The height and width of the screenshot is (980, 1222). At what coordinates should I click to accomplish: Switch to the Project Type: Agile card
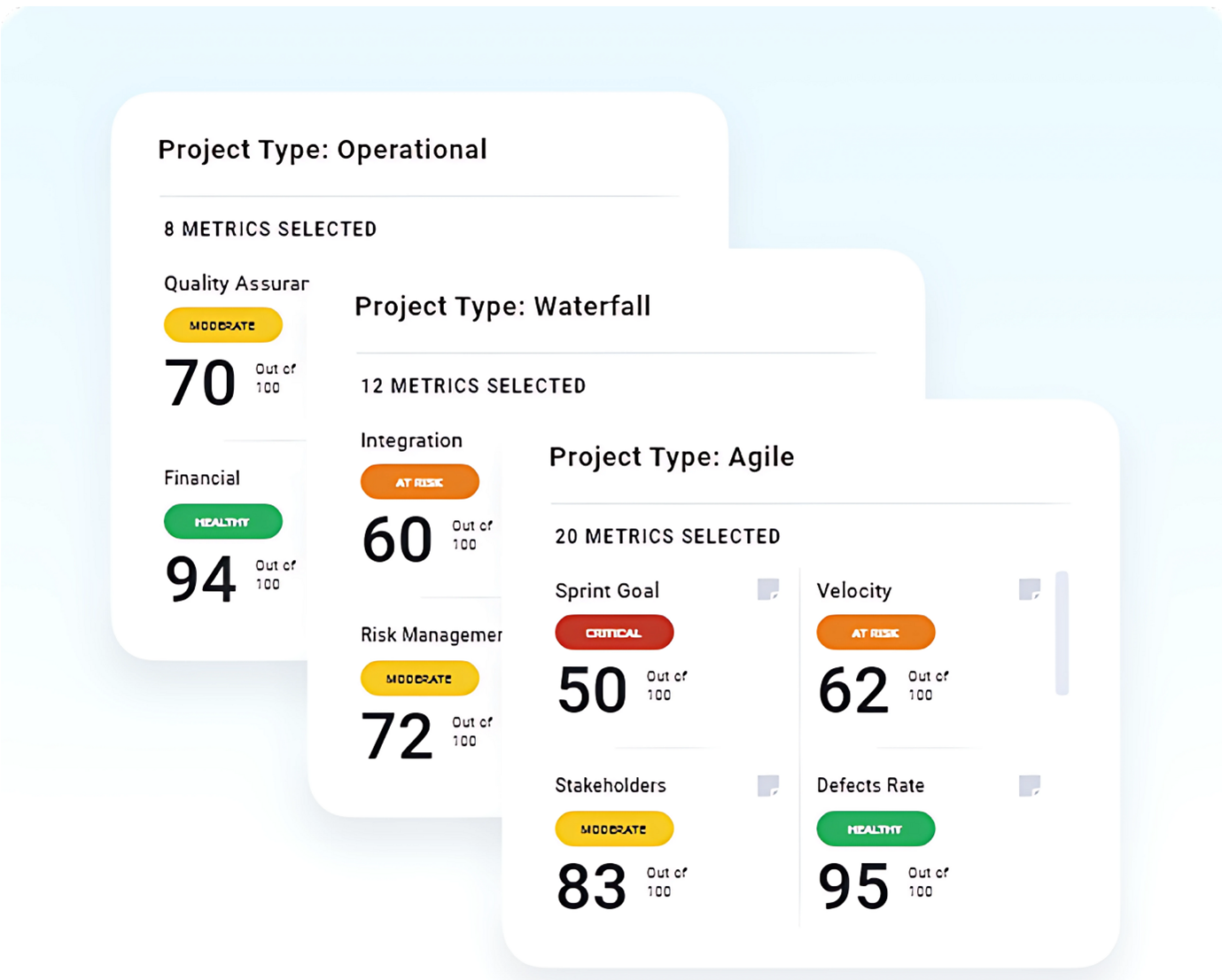click(x=671, y=456)
